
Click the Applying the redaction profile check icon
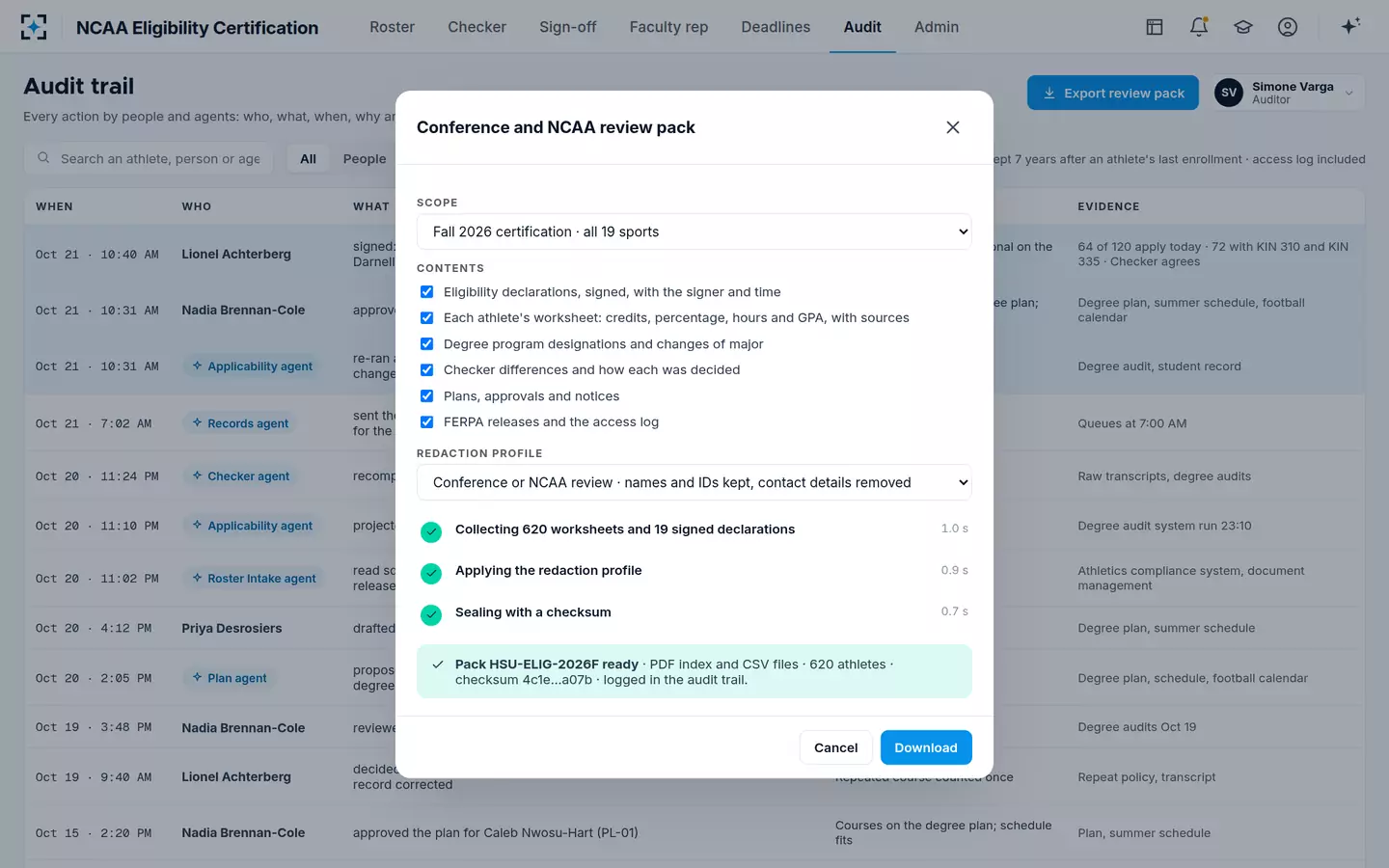tap(431, 573)
